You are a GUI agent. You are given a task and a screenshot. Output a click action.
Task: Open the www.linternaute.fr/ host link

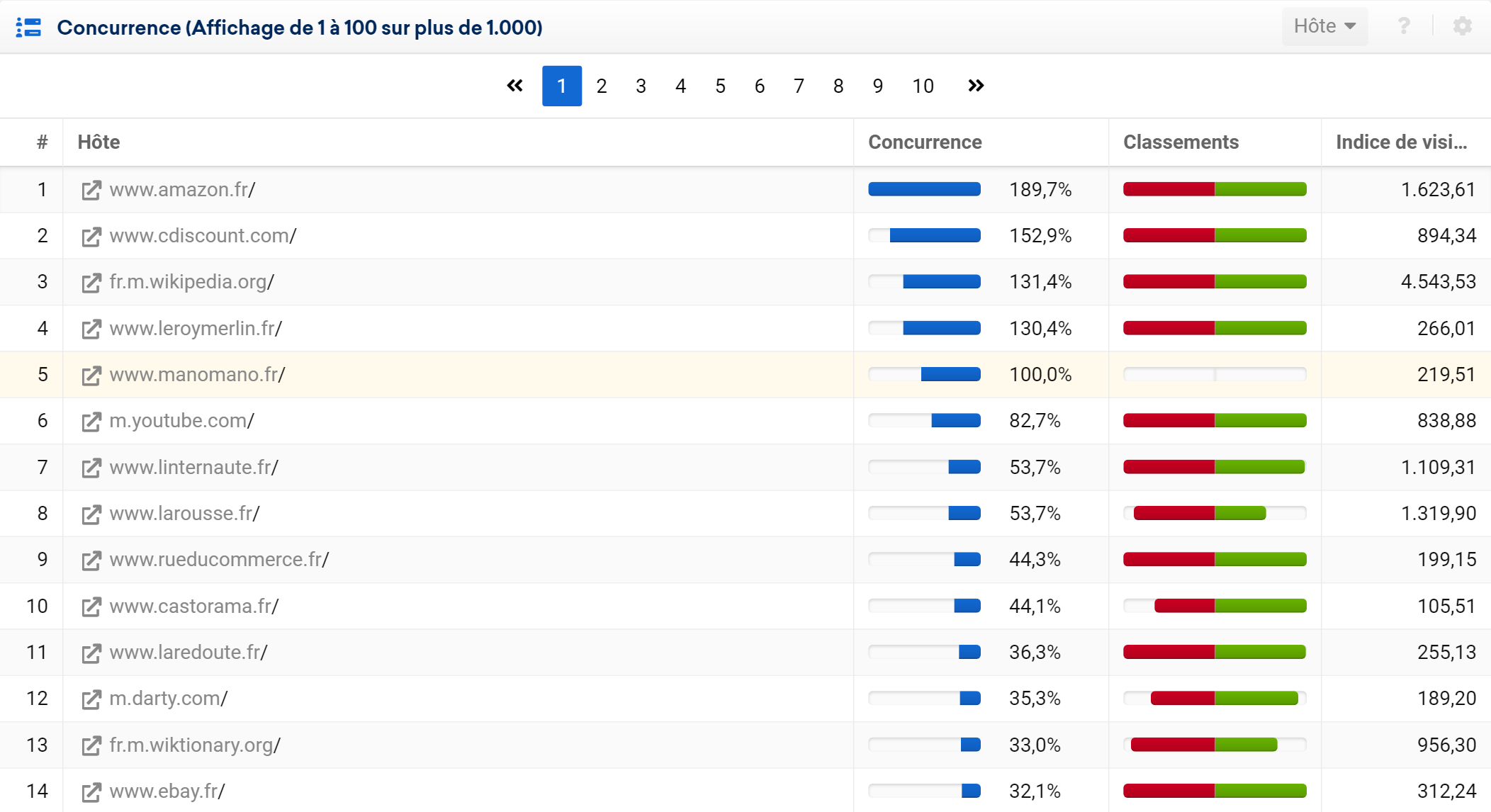tap(194, 468)
